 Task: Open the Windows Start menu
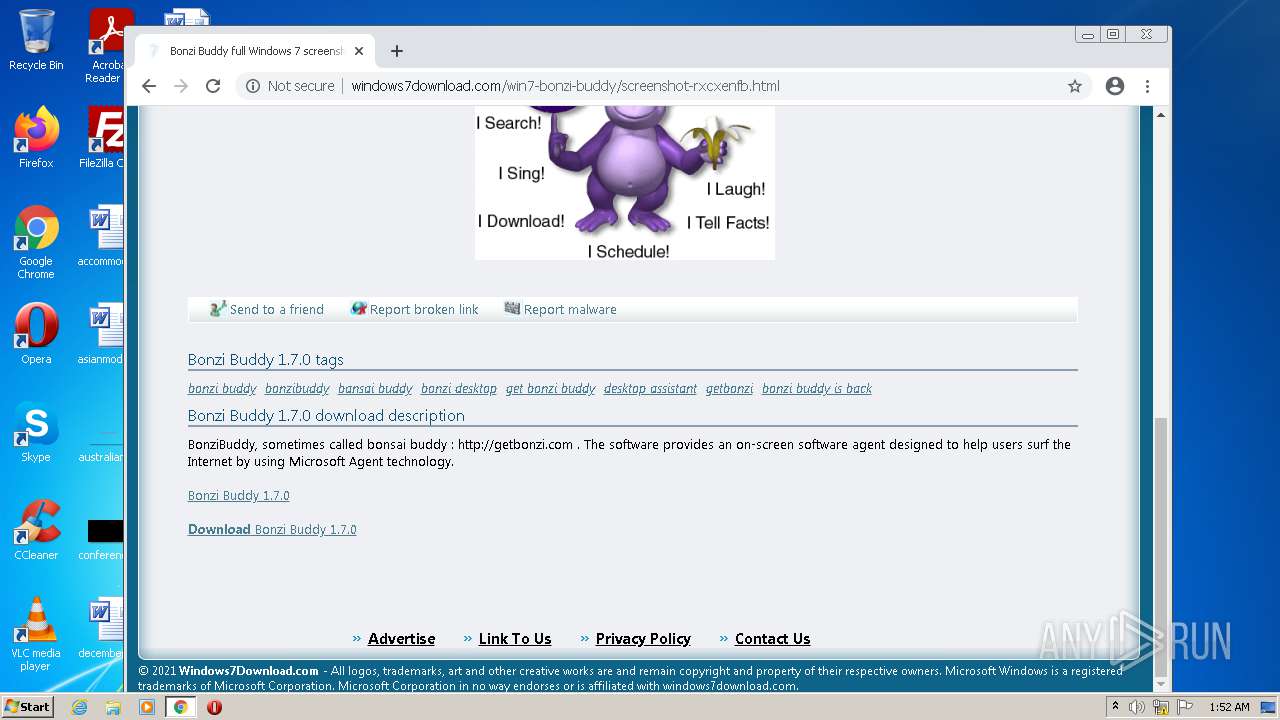click(28, 706)
